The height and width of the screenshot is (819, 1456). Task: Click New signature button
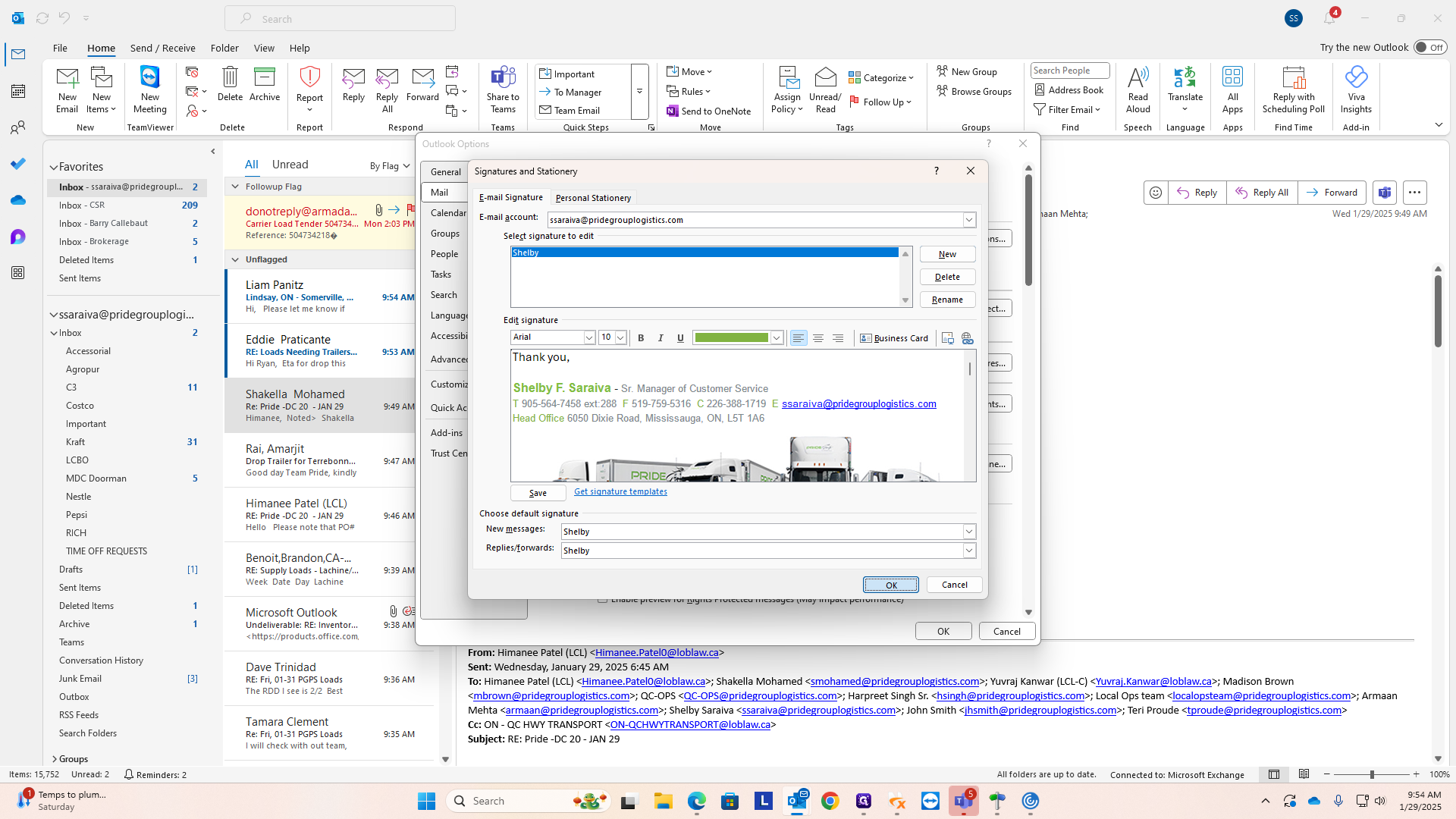point(947,254)
